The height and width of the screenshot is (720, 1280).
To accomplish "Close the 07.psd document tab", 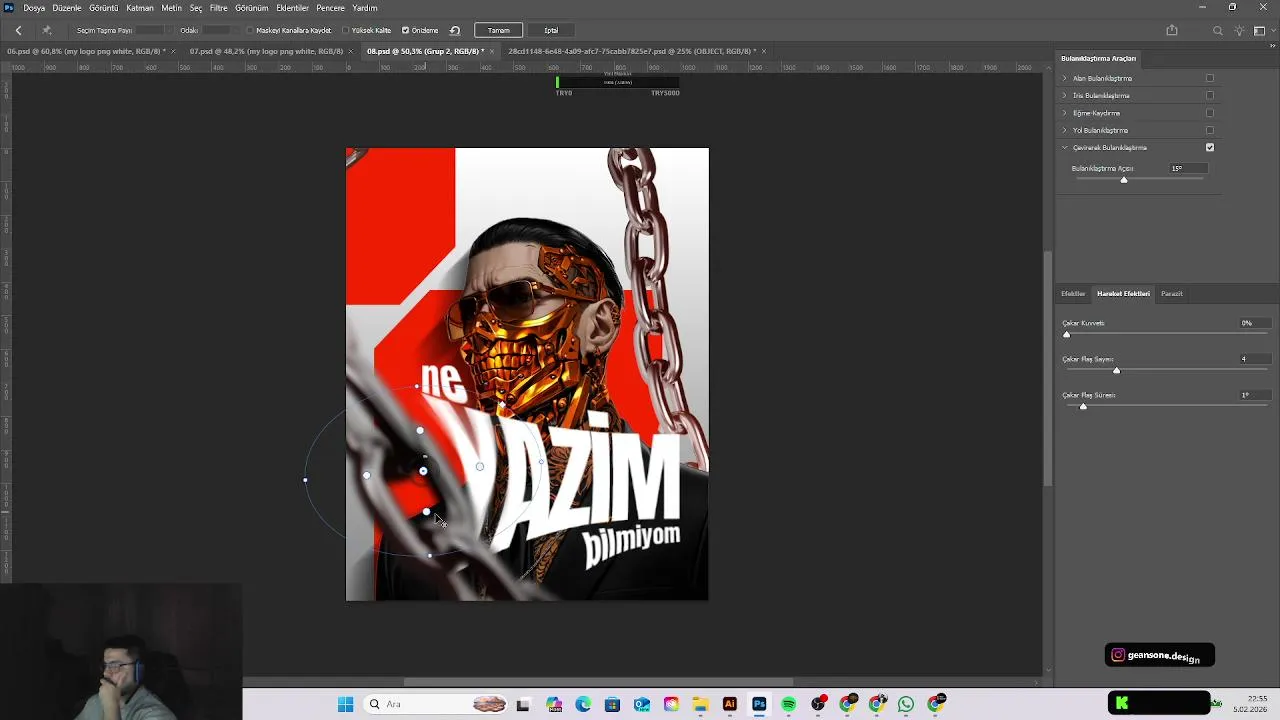I will [350, 51].
